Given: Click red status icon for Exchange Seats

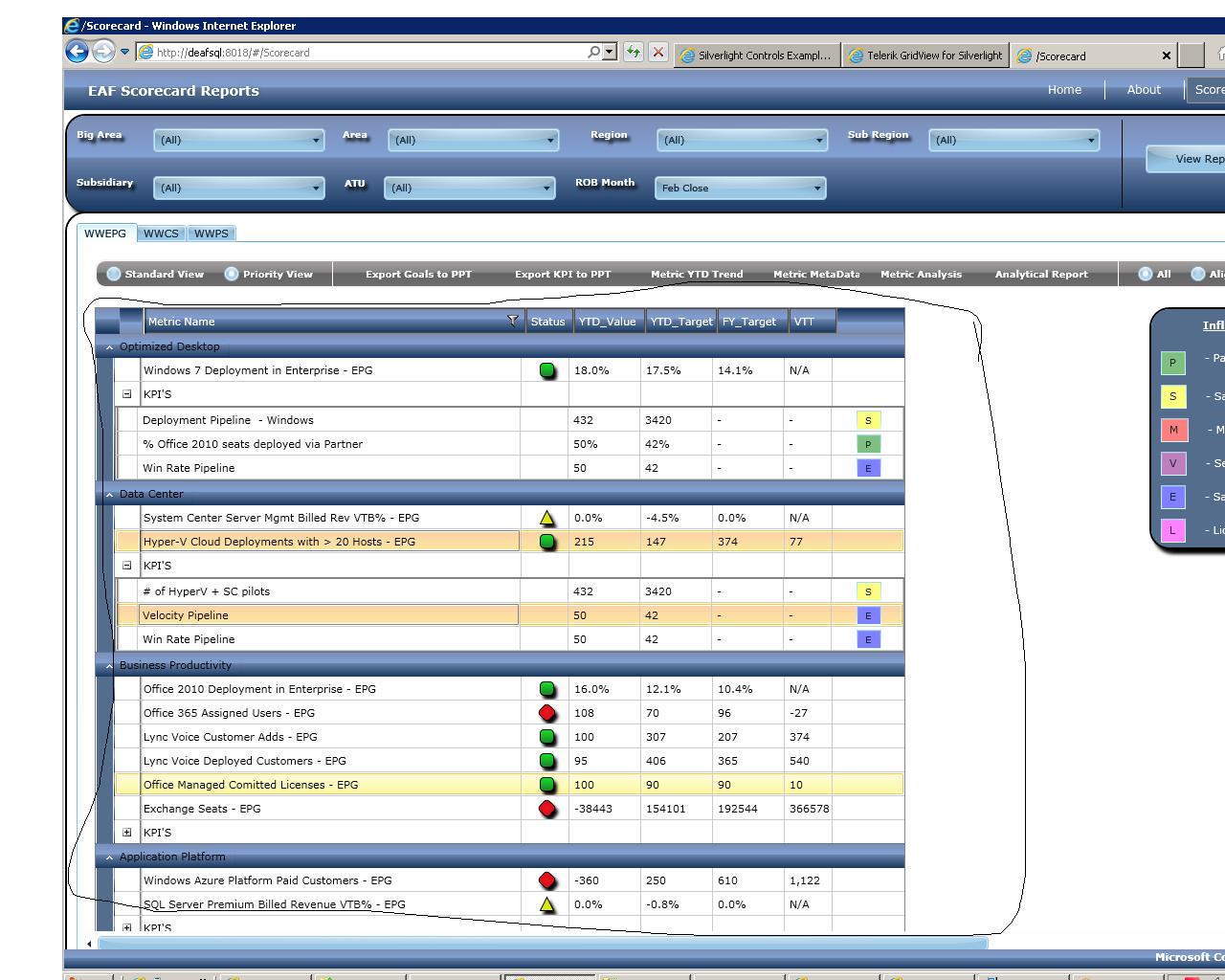Looking at the screenshot, I should (x=547, y=809).
